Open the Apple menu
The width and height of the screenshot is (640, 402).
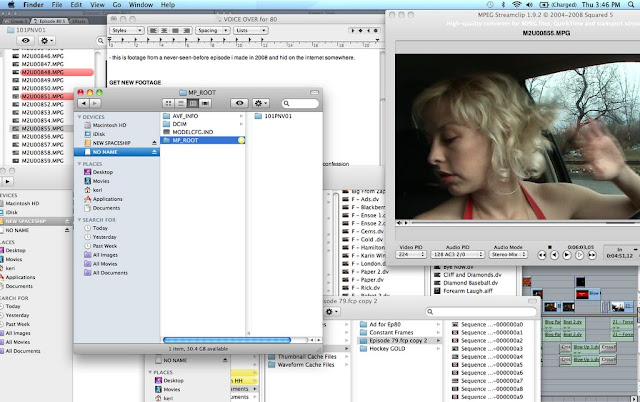click(x=11, y=4)
